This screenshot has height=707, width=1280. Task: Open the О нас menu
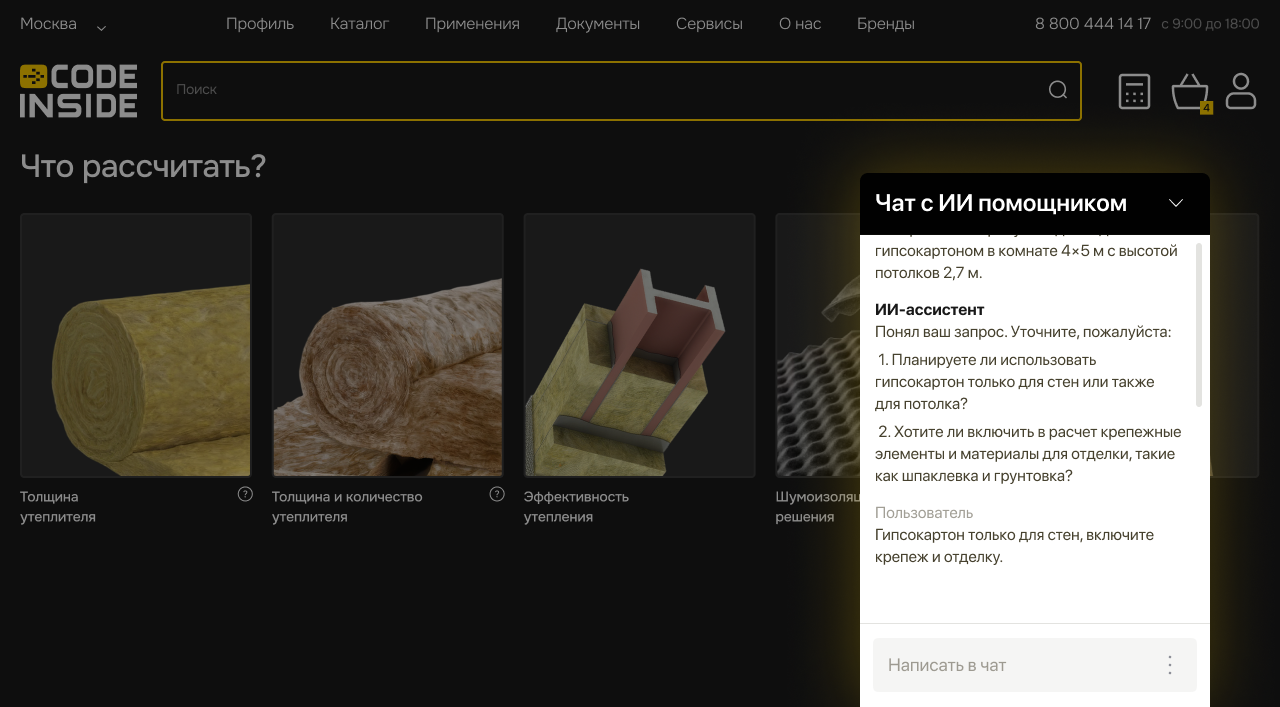[x=800, y=24]
